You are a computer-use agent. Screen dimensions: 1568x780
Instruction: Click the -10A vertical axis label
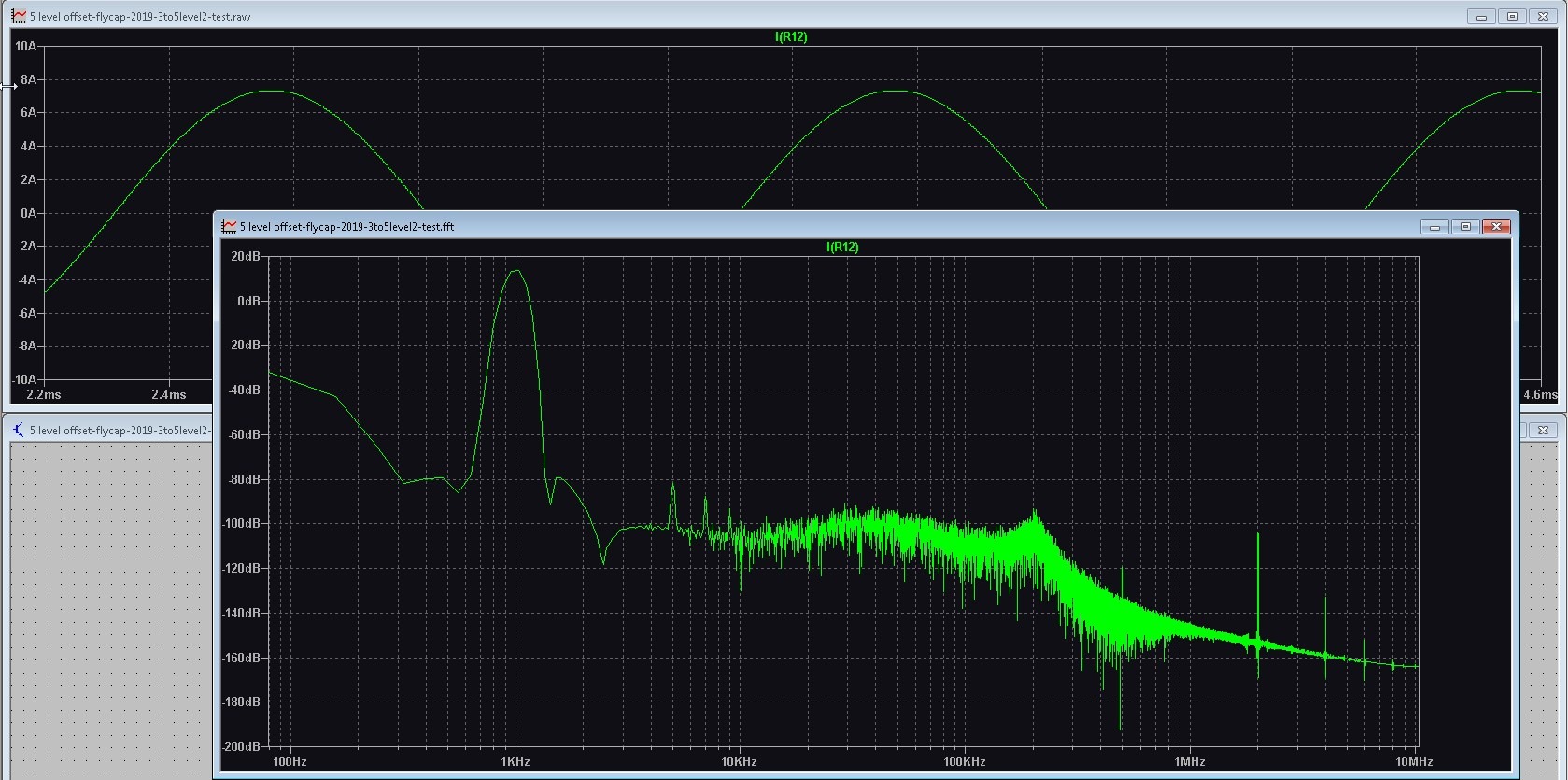click(x=24, y=379)
